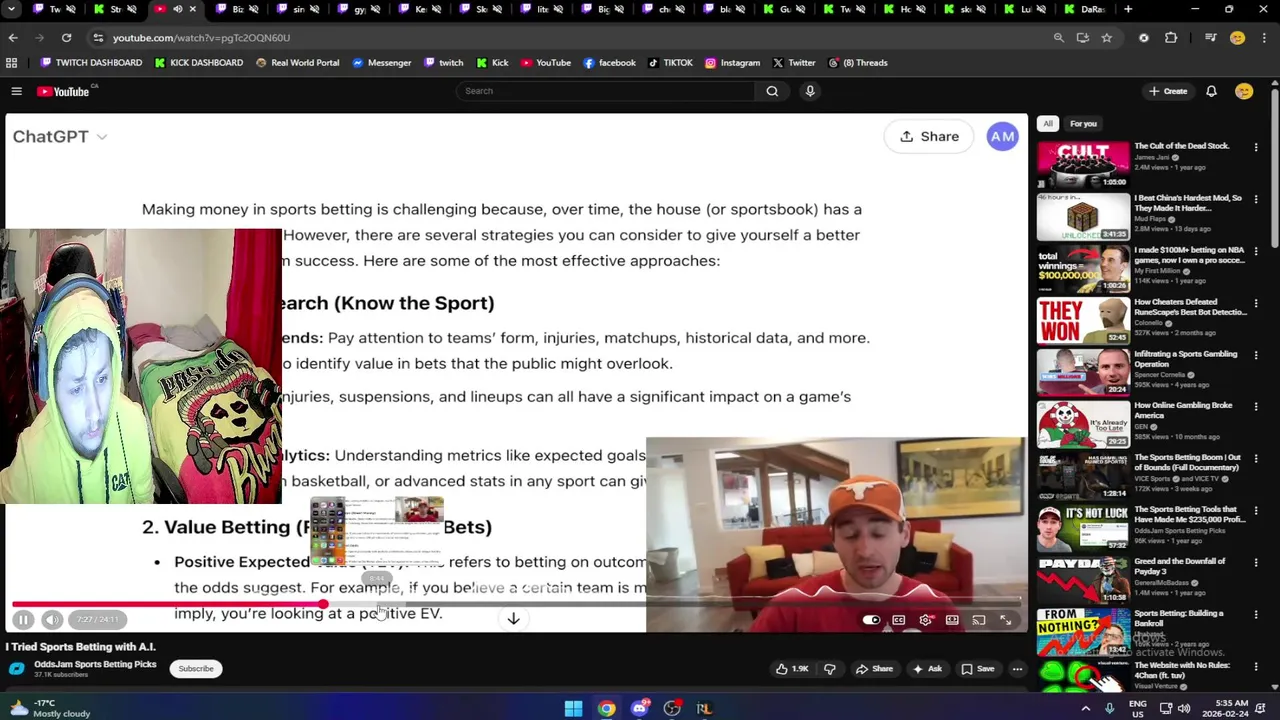The image size is (1280, 720).
Task: Open the YouTube account avatar menu
Action: [x=1244, y=91]
